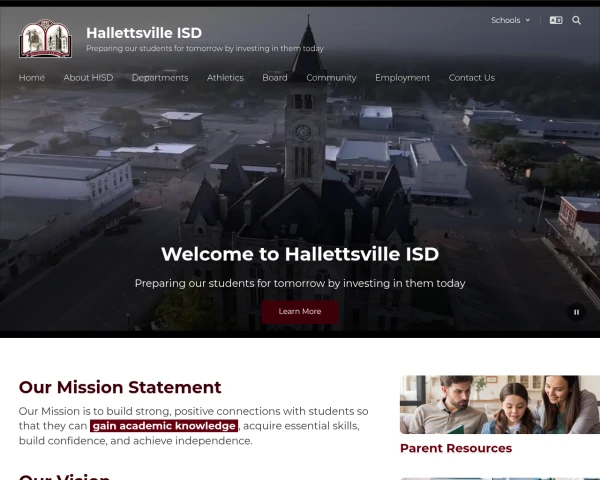Click the Hallettsville ISD site title
Image resolution: width=600 pixels, height=480 pixels.
coord(144,33)
